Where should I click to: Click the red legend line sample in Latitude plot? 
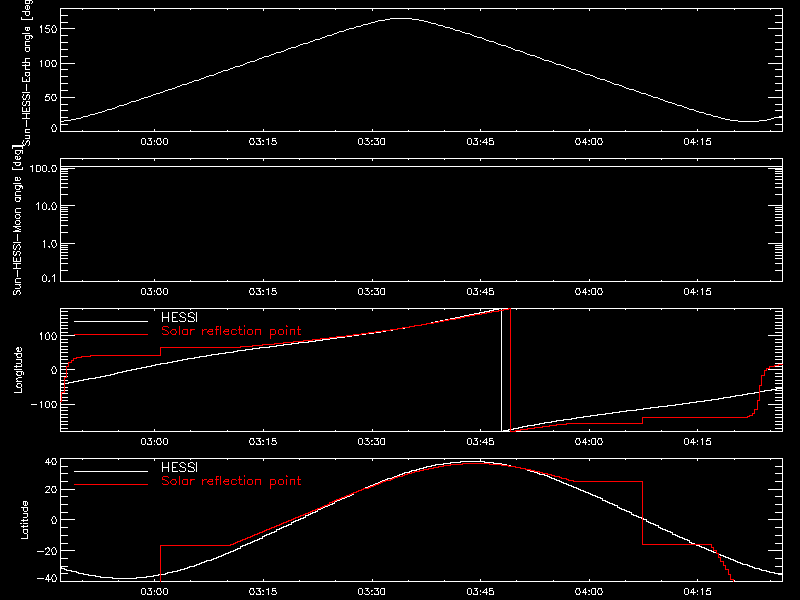tap(111, 485)
